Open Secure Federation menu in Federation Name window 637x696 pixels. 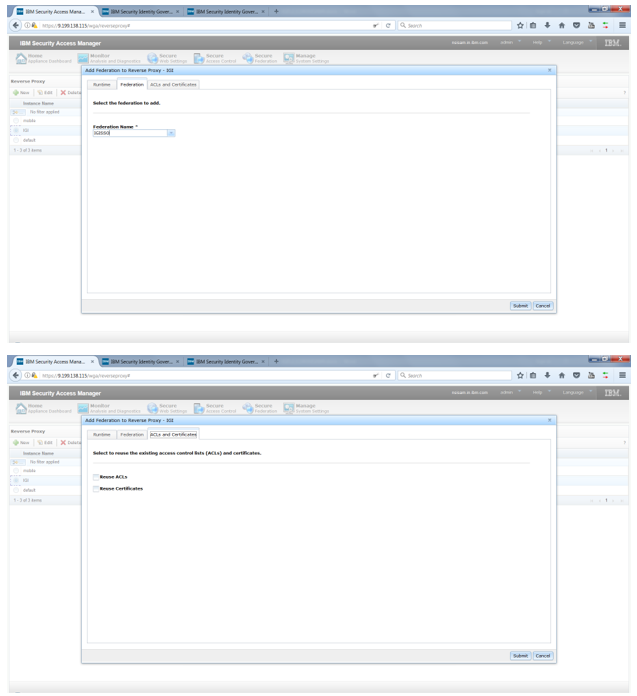click(x=260, y=58)
